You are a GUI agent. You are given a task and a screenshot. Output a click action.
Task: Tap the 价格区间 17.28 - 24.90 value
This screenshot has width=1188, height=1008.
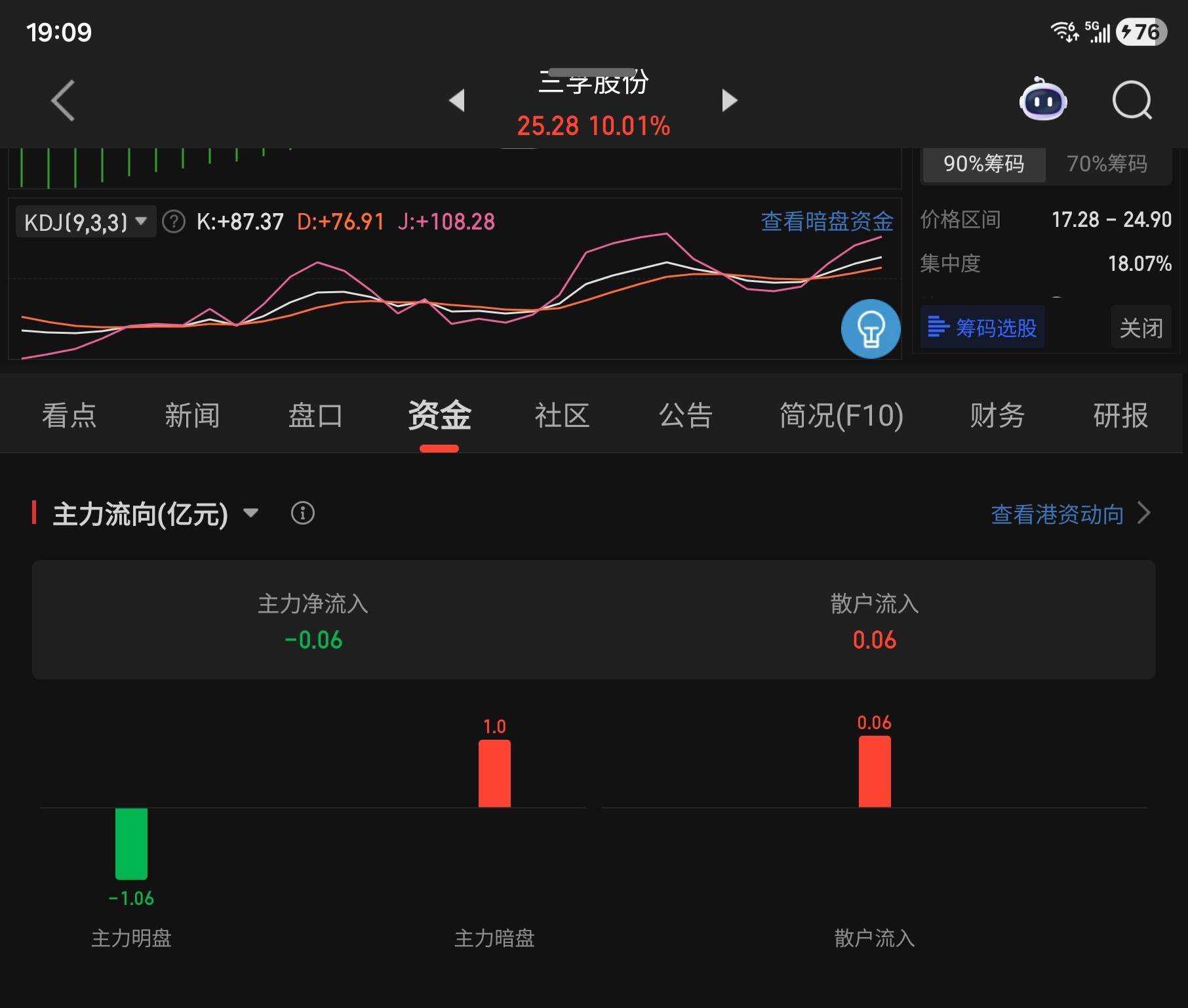click(1111, 220)
